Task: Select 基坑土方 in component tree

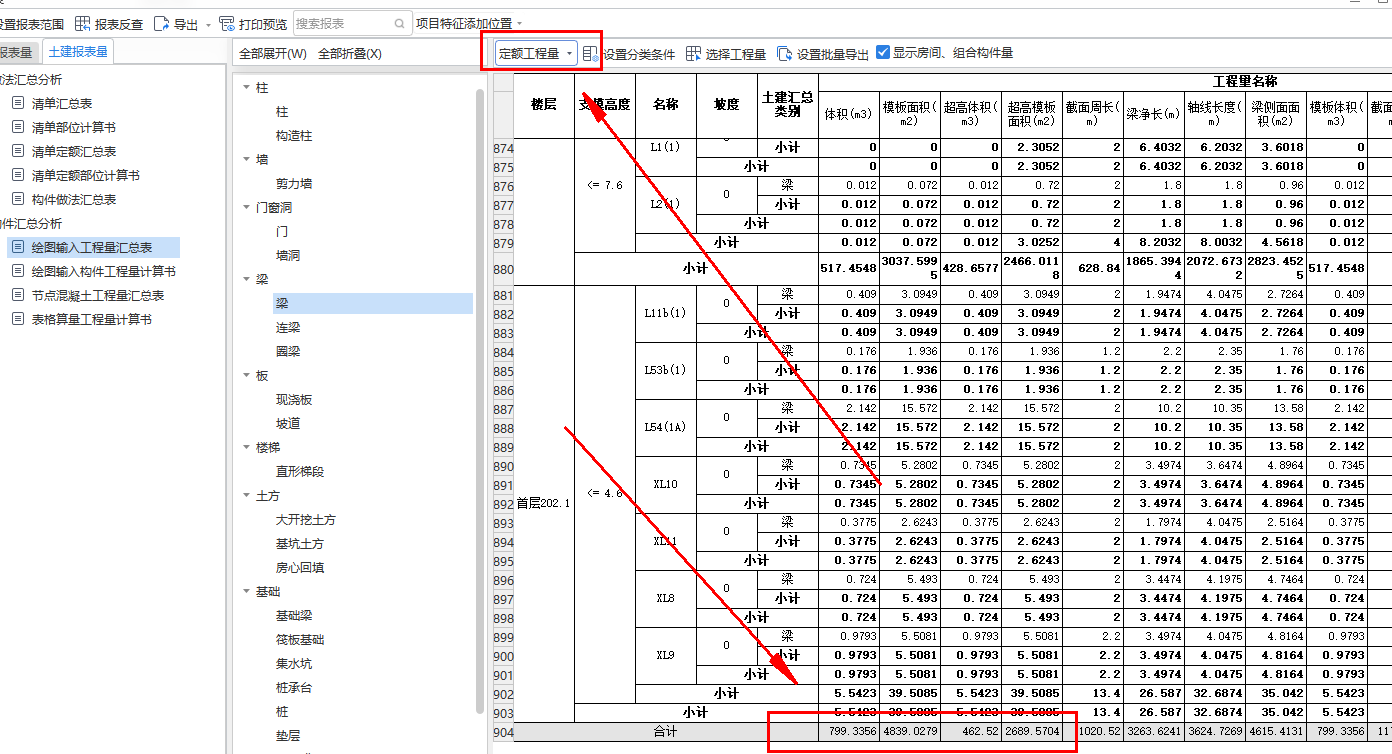Action: (300, 543)
